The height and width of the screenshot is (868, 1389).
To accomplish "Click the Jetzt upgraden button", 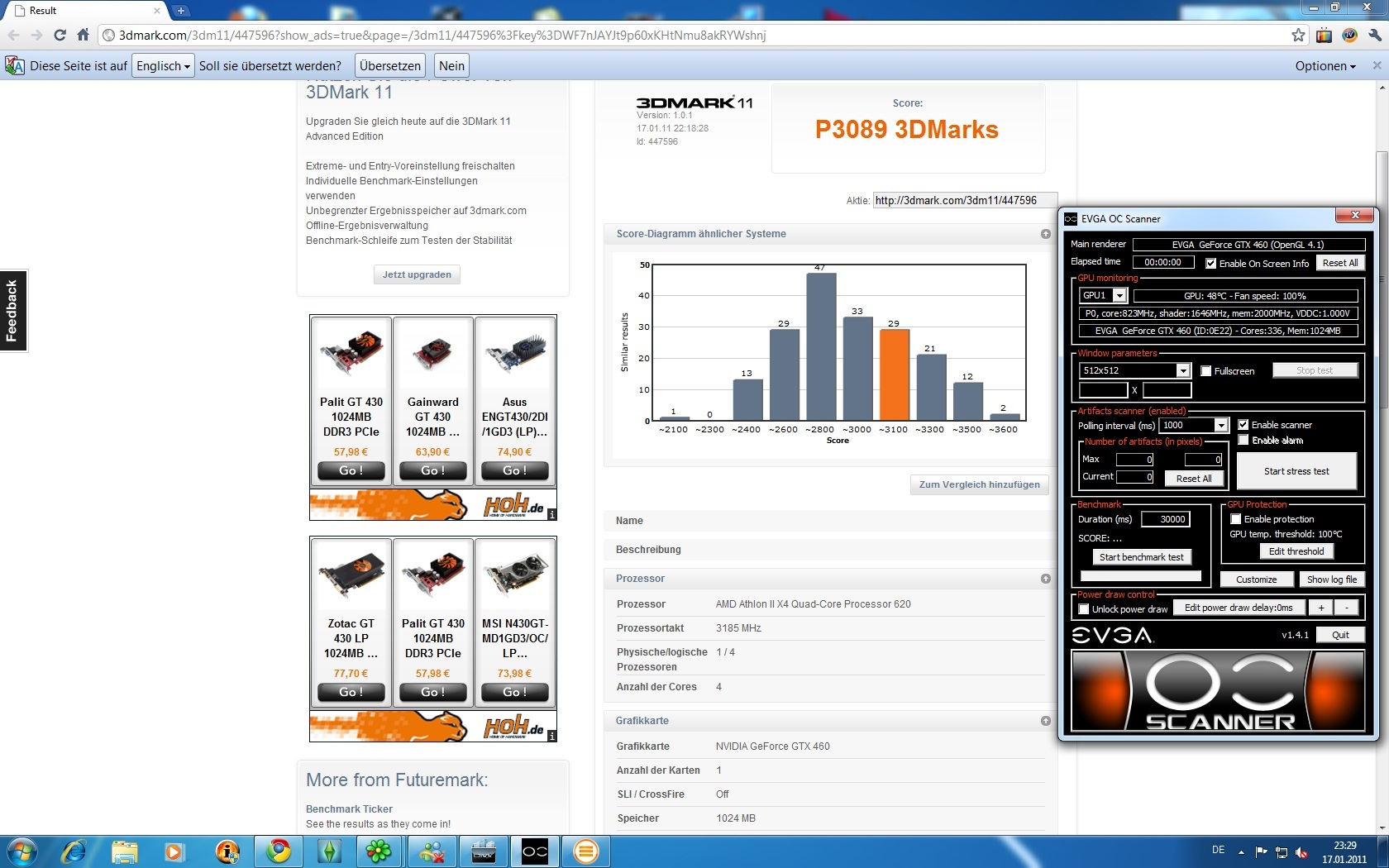I will [x=417, y=274].
